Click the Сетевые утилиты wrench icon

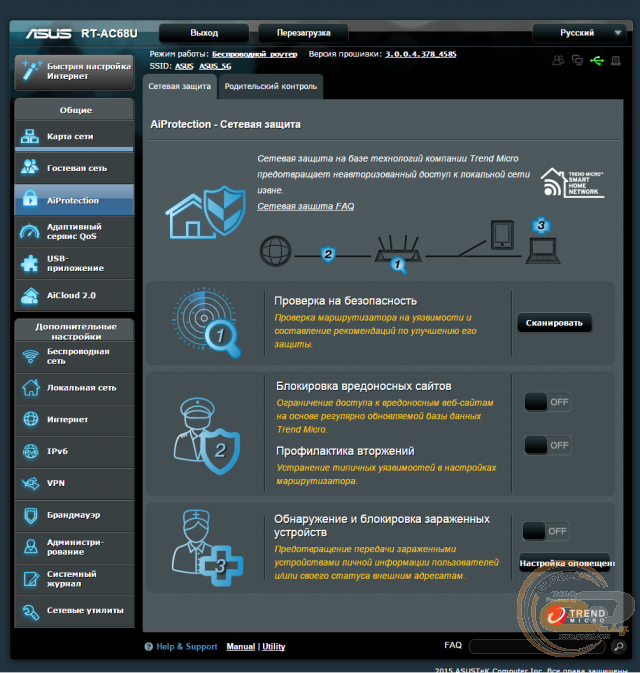pyautogui.click(x=30, y=611)
